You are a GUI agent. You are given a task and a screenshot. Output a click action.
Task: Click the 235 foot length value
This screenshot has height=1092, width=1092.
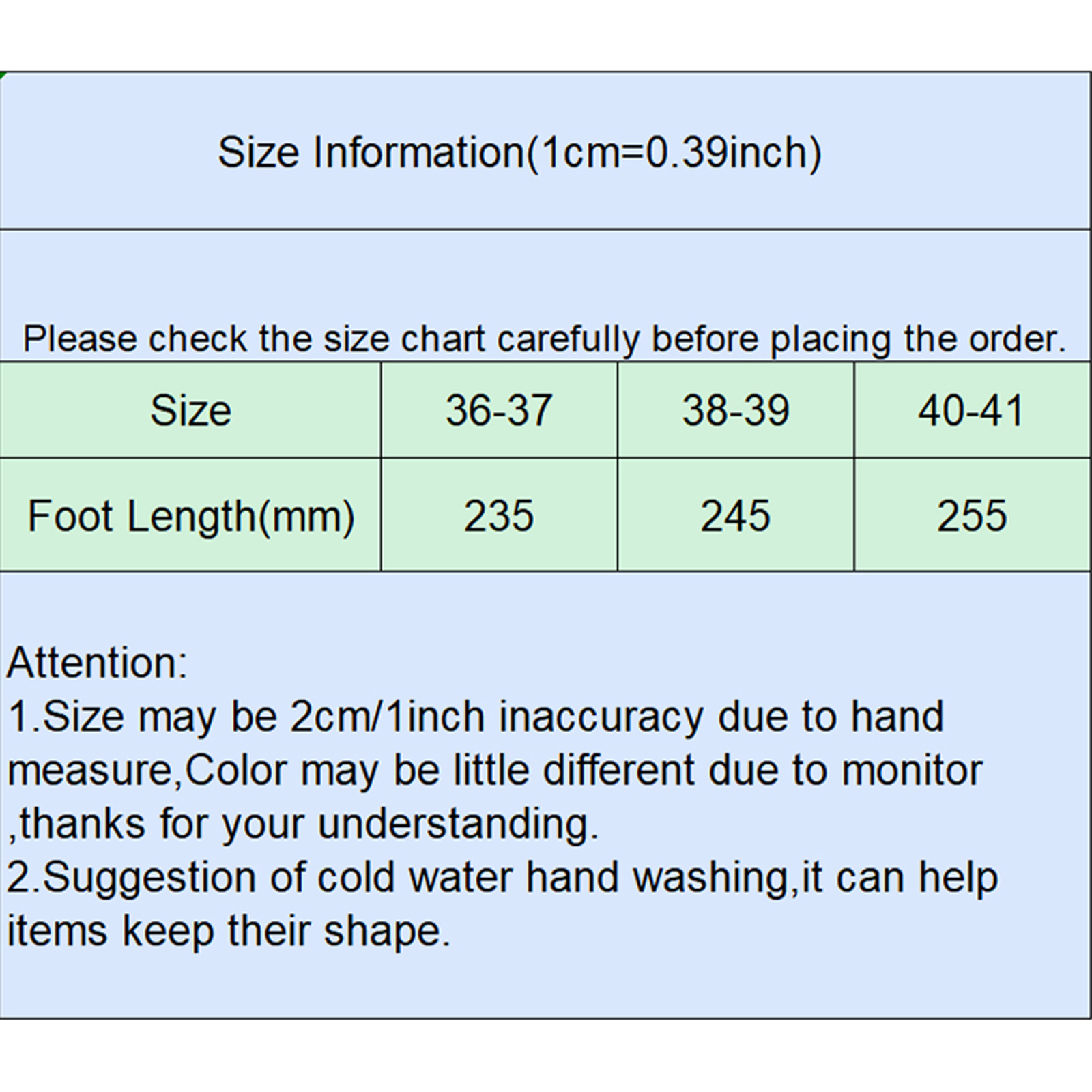499,516
